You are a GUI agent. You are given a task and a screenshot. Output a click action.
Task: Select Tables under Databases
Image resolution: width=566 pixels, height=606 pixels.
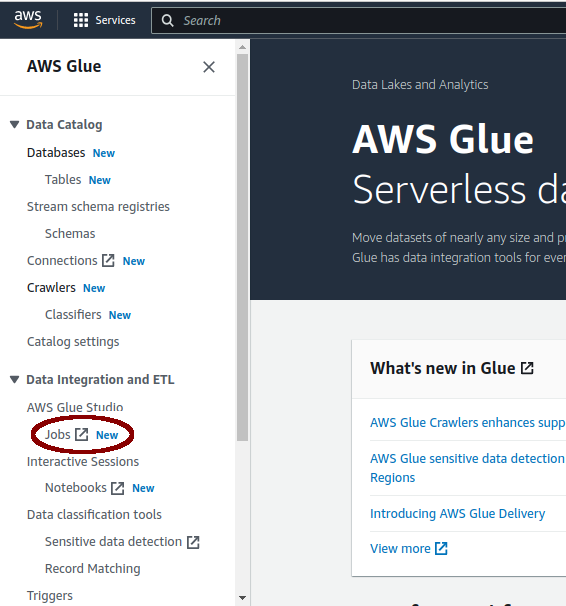tap(63, 180)
